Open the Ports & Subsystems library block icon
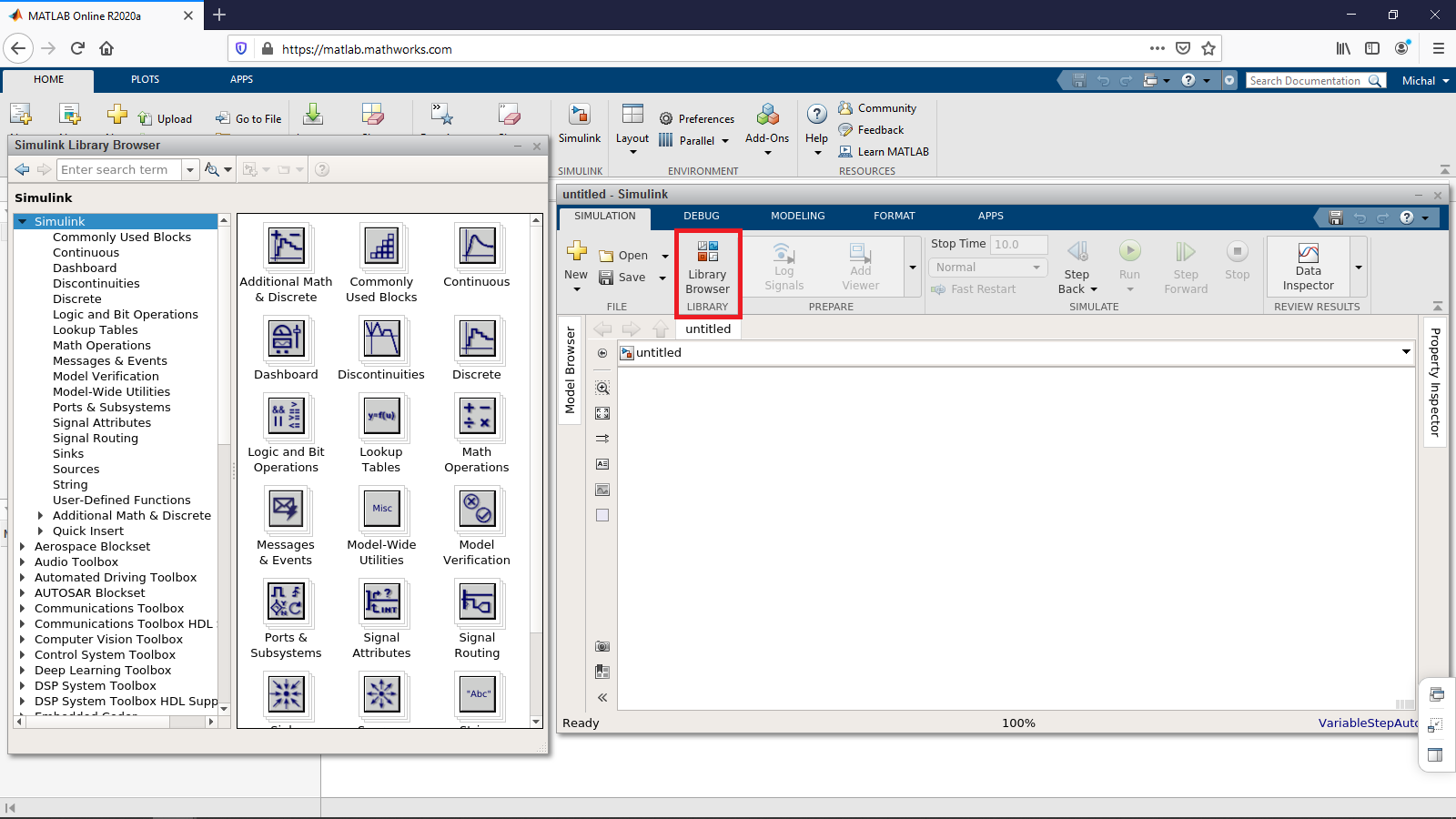This screenshot has width=1456, height=819. [x=286, y=602]
